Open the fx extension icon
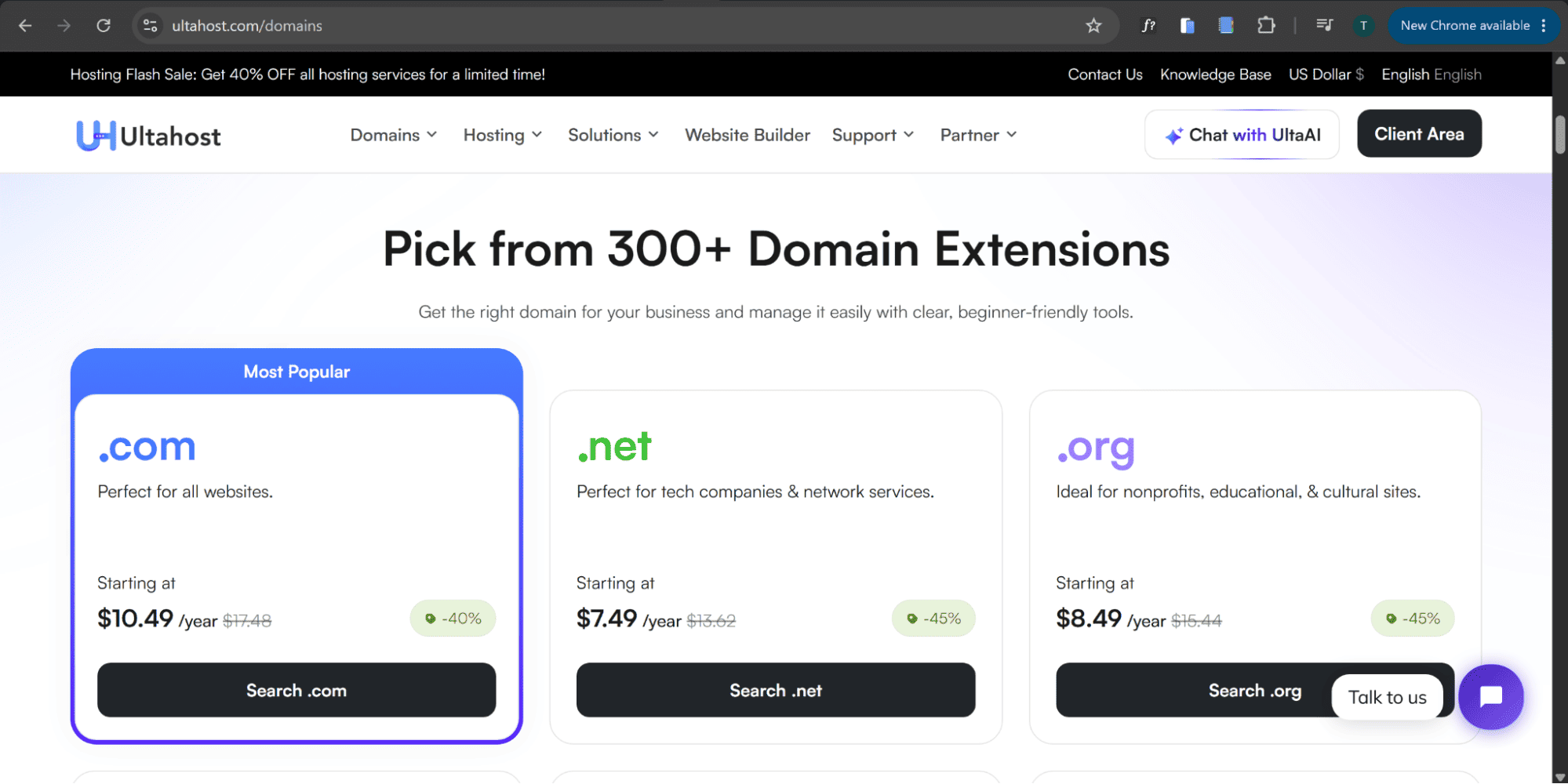This screenshot has height=784, width=1568. tap(1148, 26)
